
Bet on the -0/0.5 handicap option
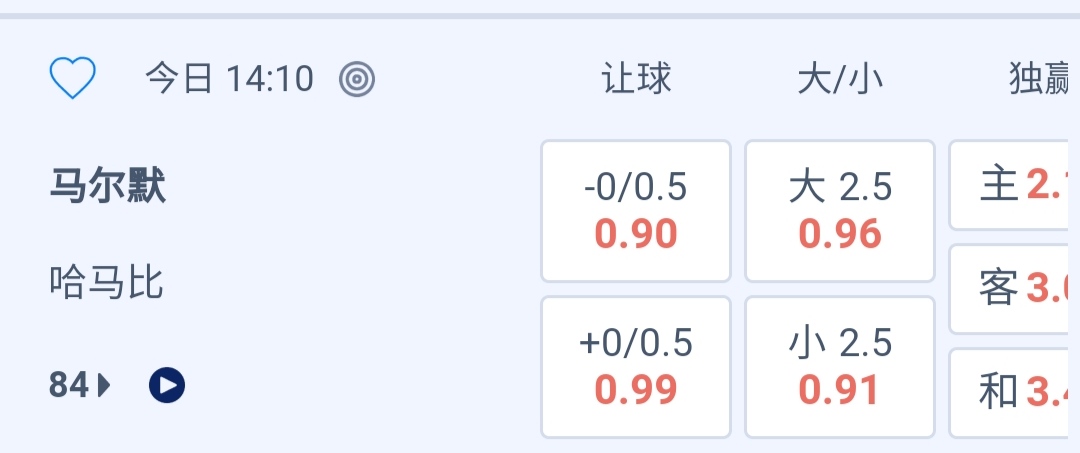click(636, 211)
